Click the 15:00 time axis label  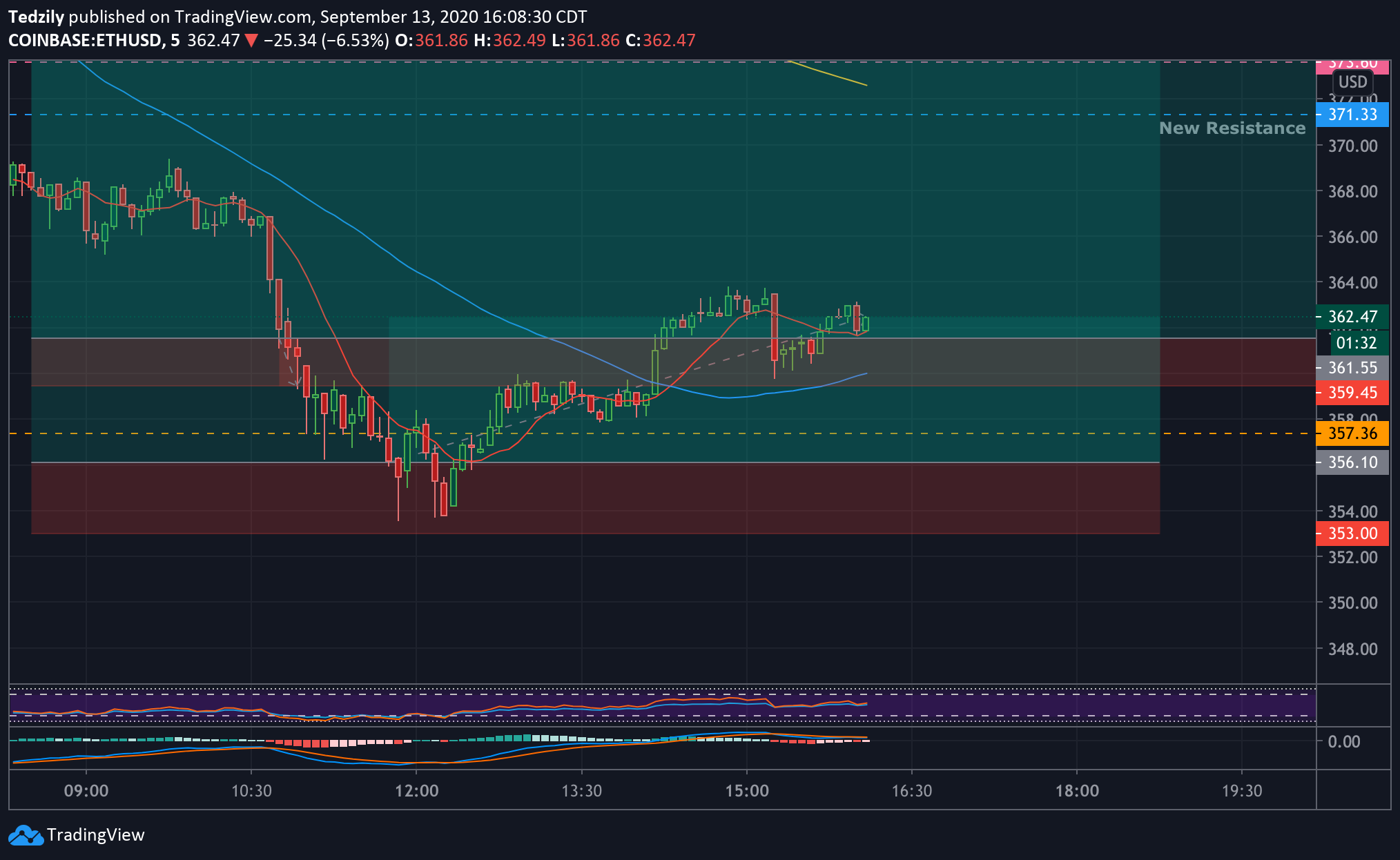pos(746,791)
